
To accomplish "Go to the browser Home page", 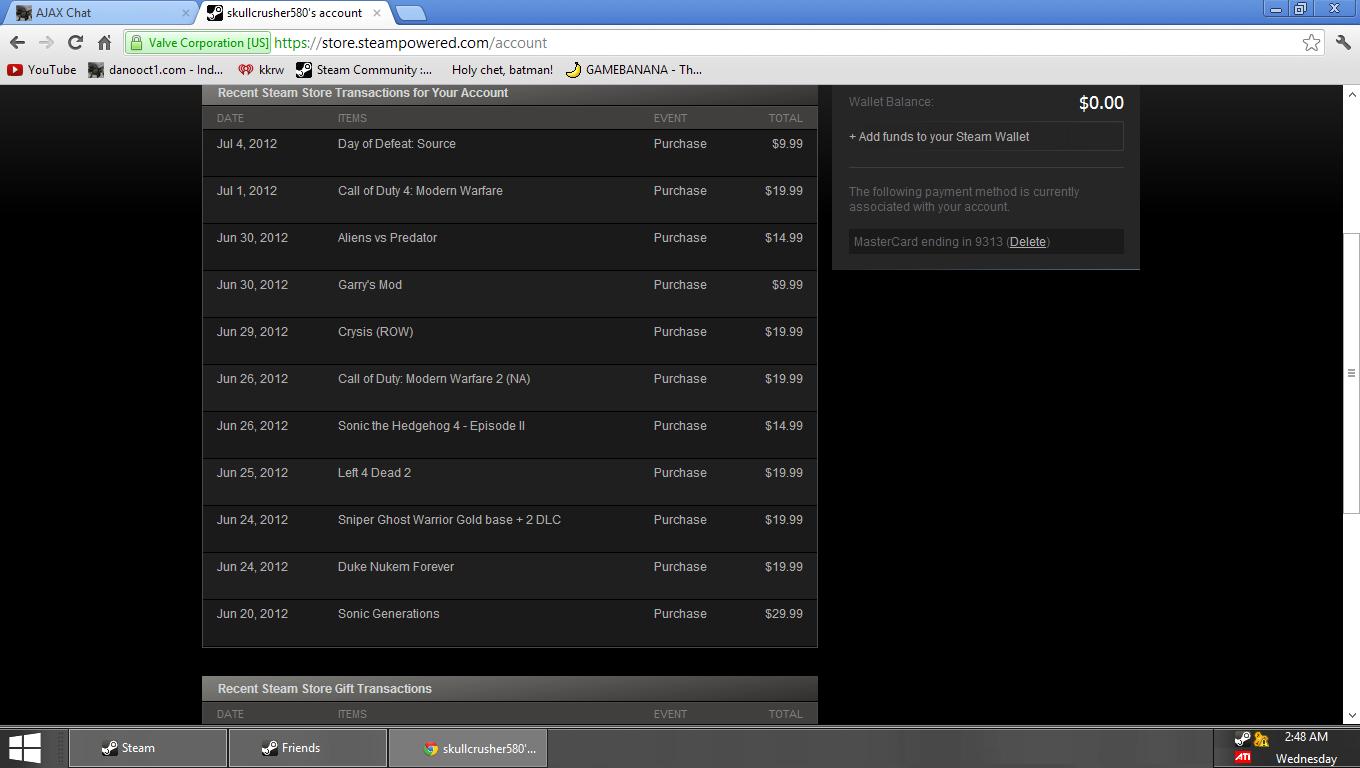I will (x=104, y=43).
